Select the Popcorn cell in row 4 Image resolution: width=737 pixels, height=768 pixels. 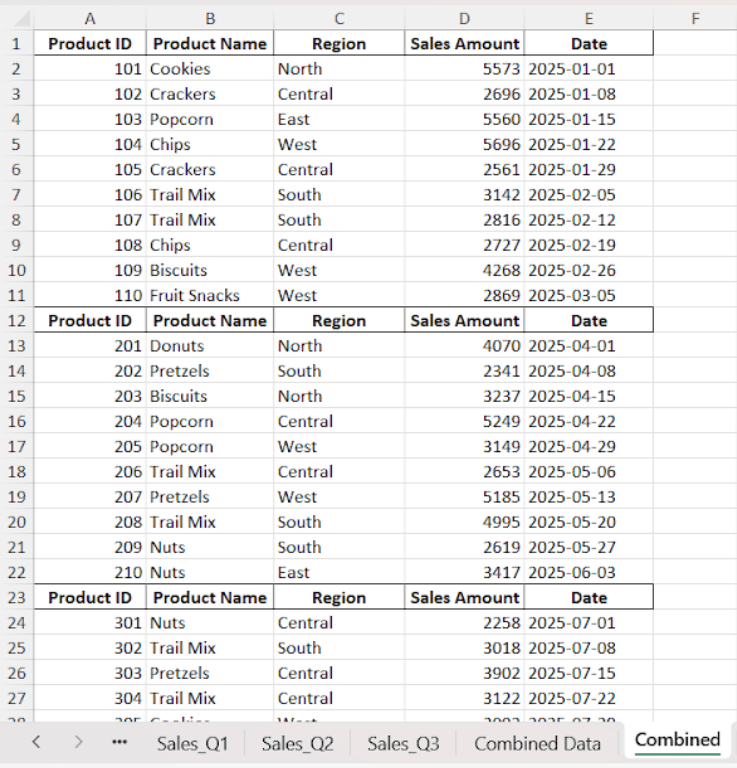click(x=210, y=119)
